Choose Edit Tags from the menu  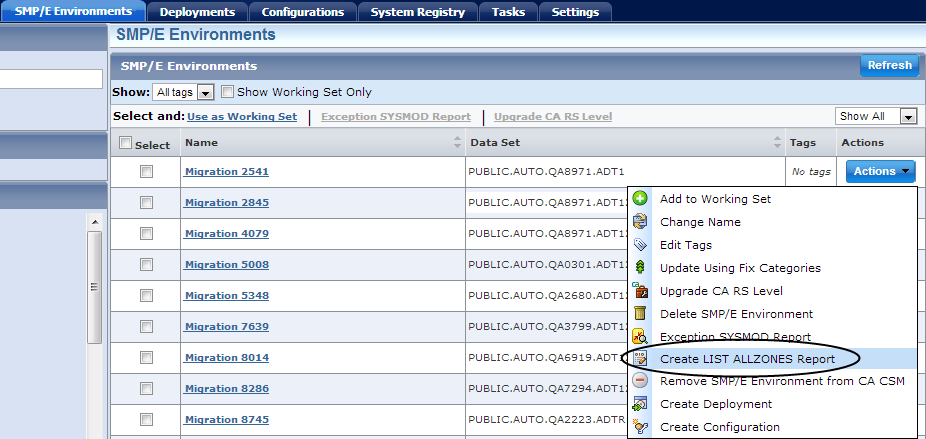[686, 245]
